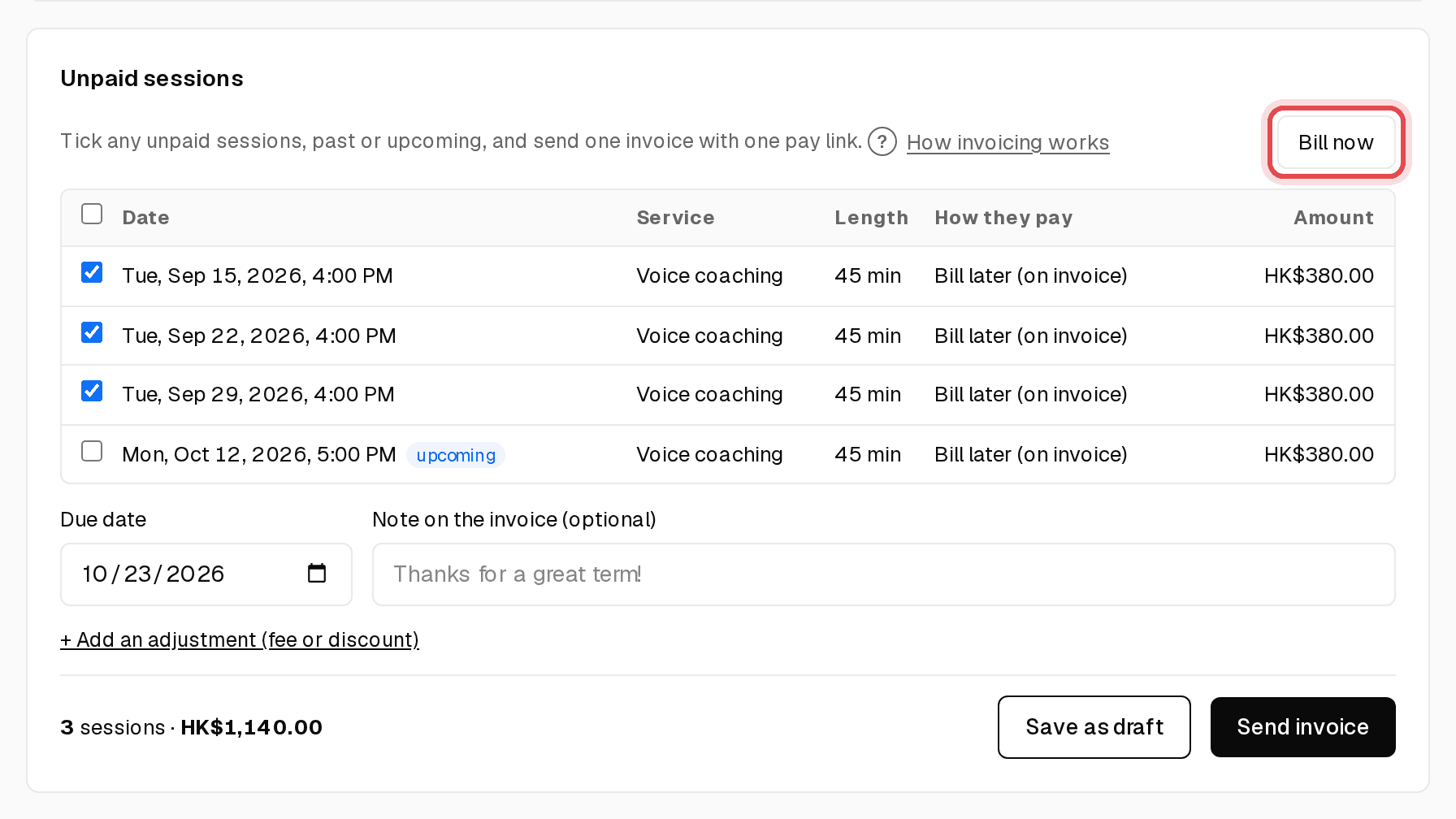Viewport: 1456px width, 819px height.
Task: Open How invoicing works link
Action: tap(1007, 142)
